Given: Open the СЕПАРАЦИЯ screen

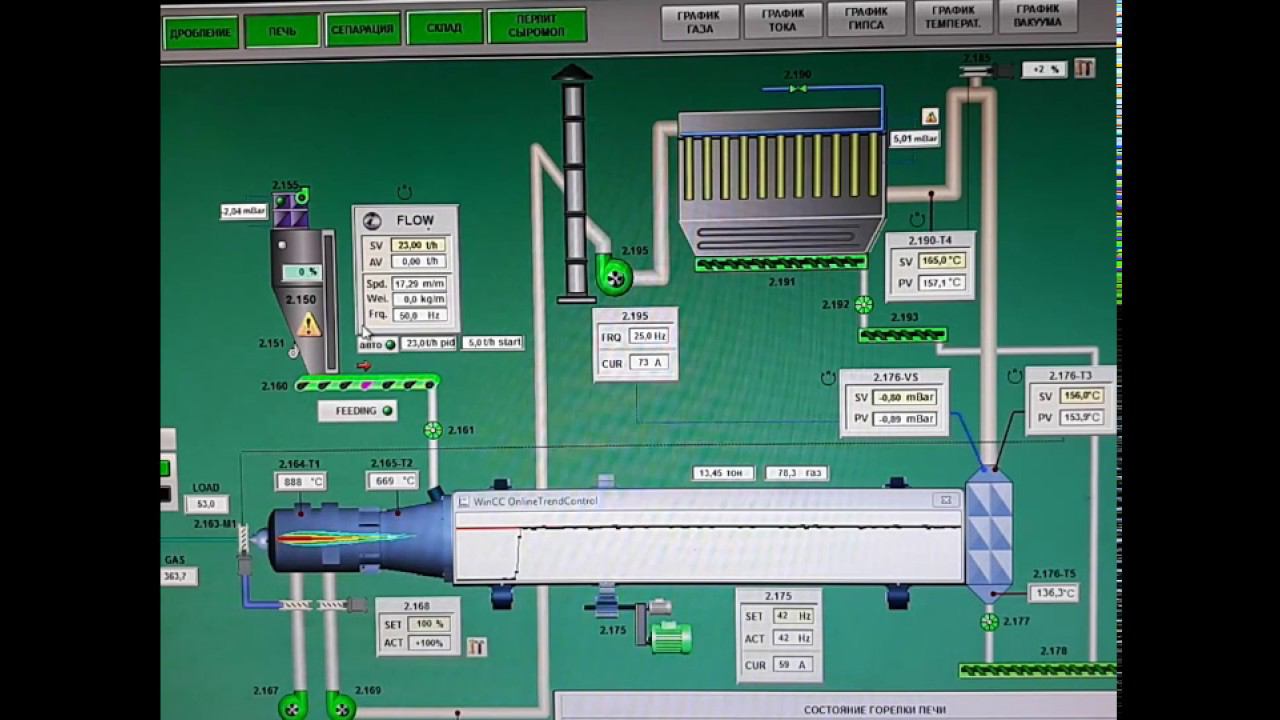Looking at the screenshot, I should point(362,29).
